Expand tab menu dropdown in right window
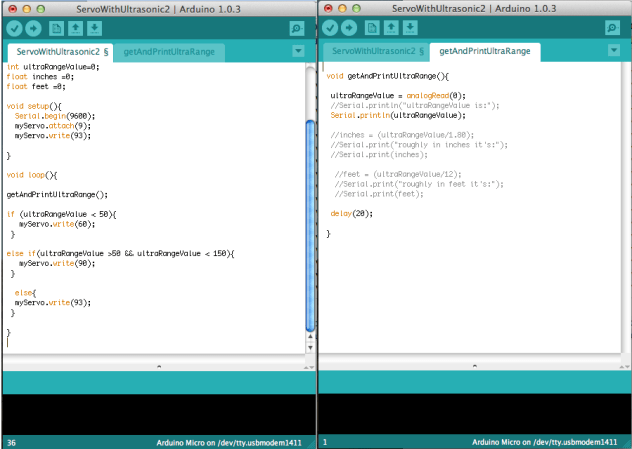The image size is (632, 449). 614,51
